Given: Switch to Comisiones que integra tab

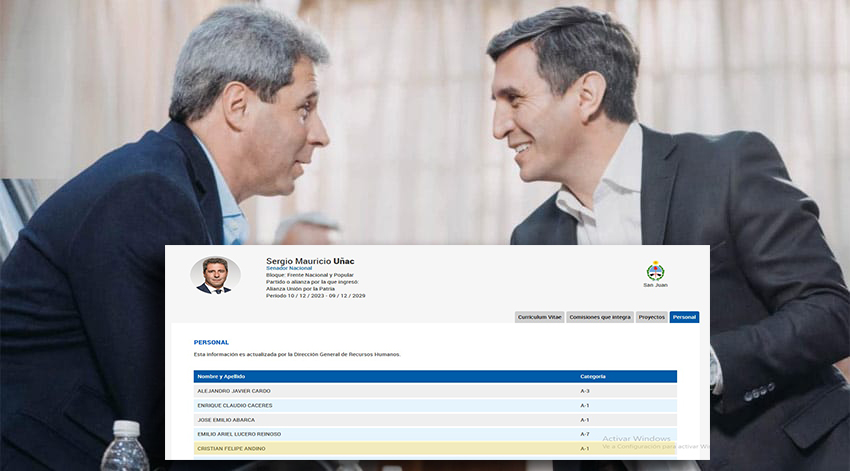Looking at the screenshot, I should coord(600,317).
